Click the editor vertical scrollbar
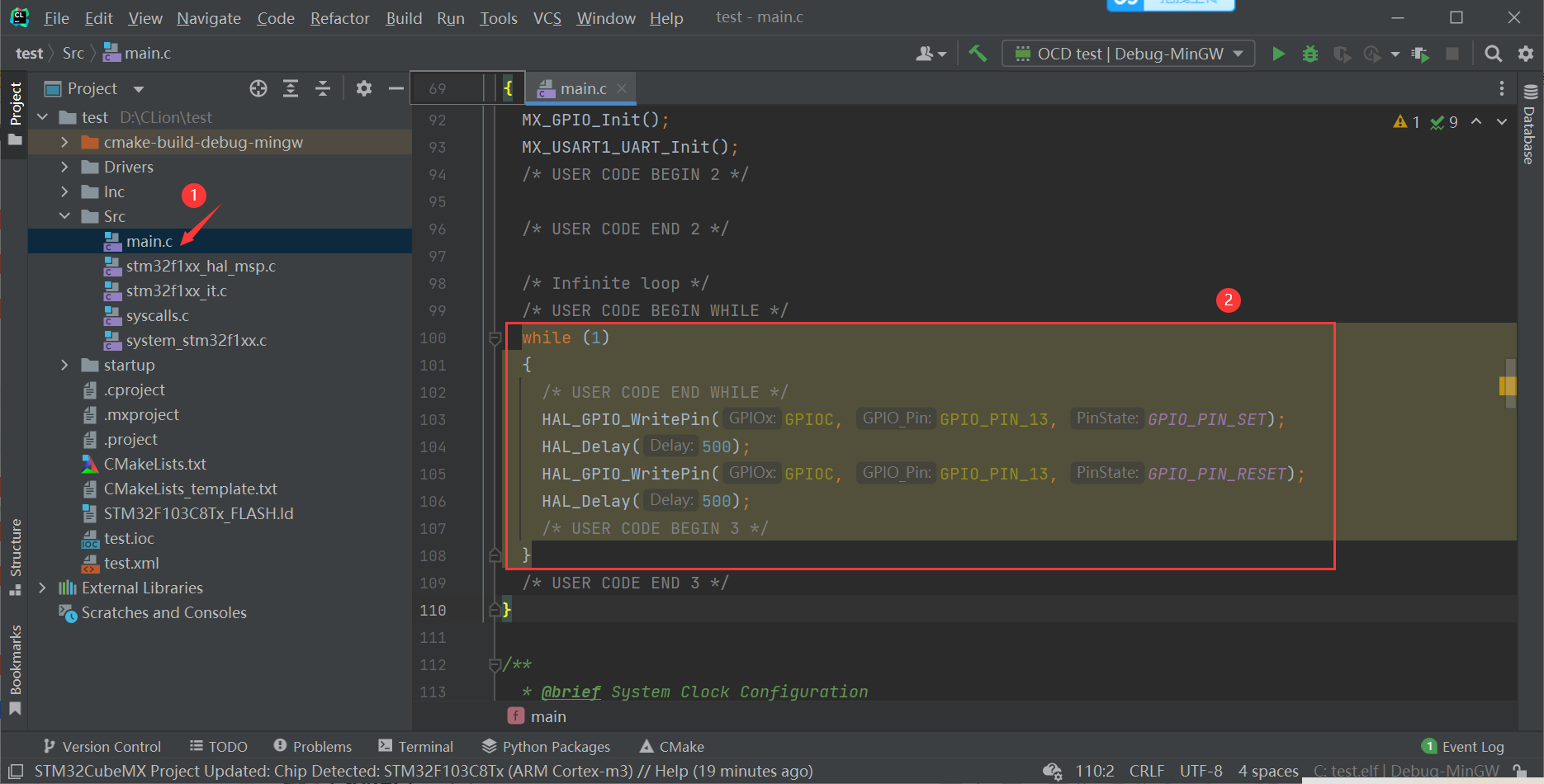The width and height of the screenshot is (1544, 784). (1510, 384)
